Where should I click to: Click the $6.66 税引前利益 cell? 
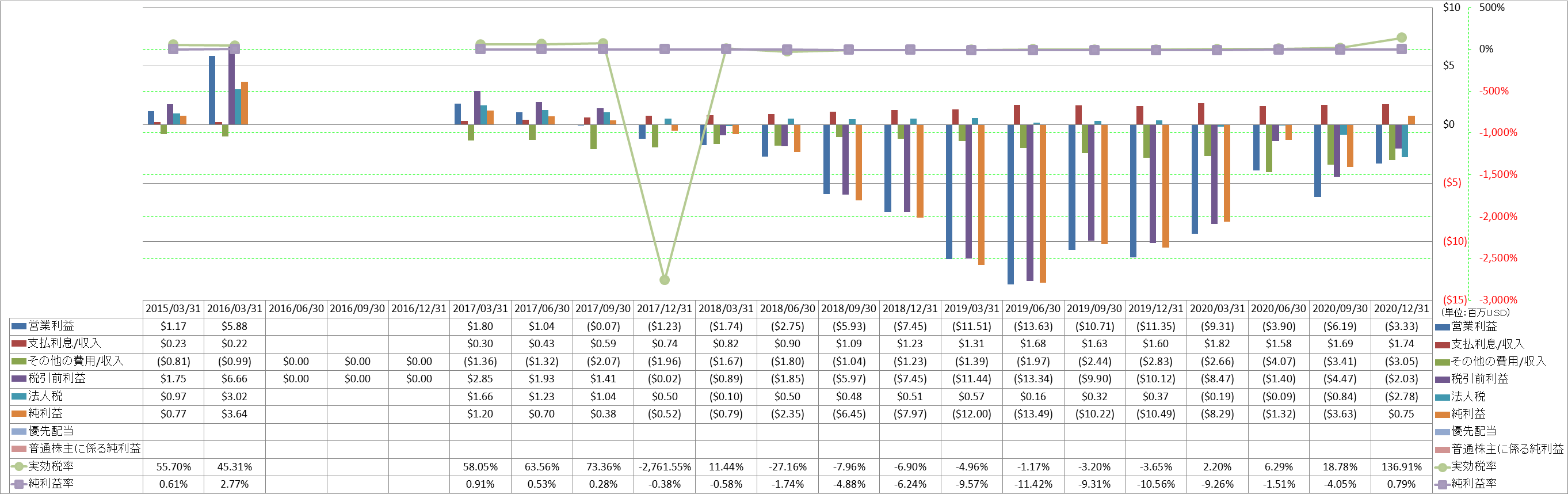pyautogui.click(x=235, y=379)
